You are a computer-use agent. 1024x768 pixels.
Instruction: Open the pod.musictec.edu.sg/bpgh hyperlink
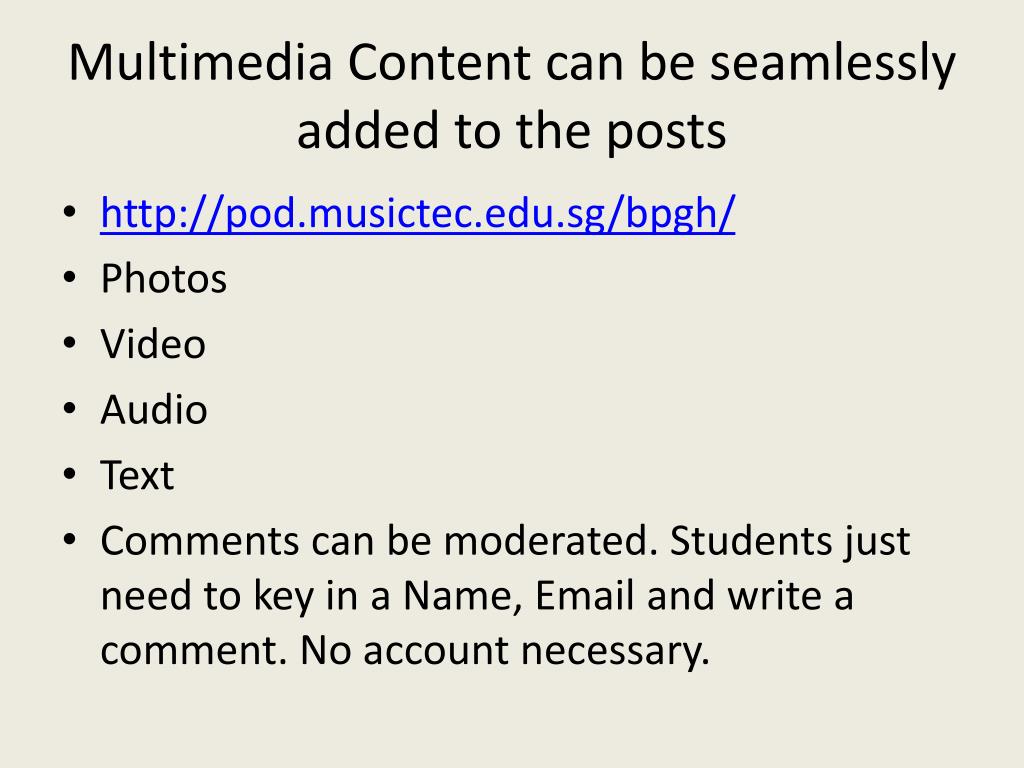tap(418, 213)
